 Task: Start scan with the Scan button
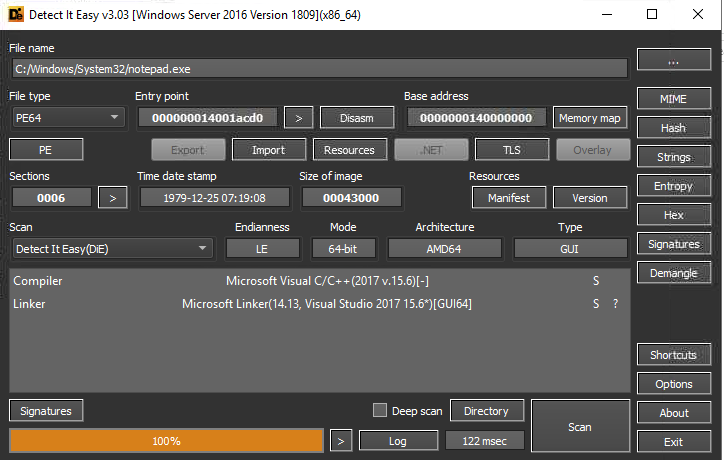[x=580, y=427]
